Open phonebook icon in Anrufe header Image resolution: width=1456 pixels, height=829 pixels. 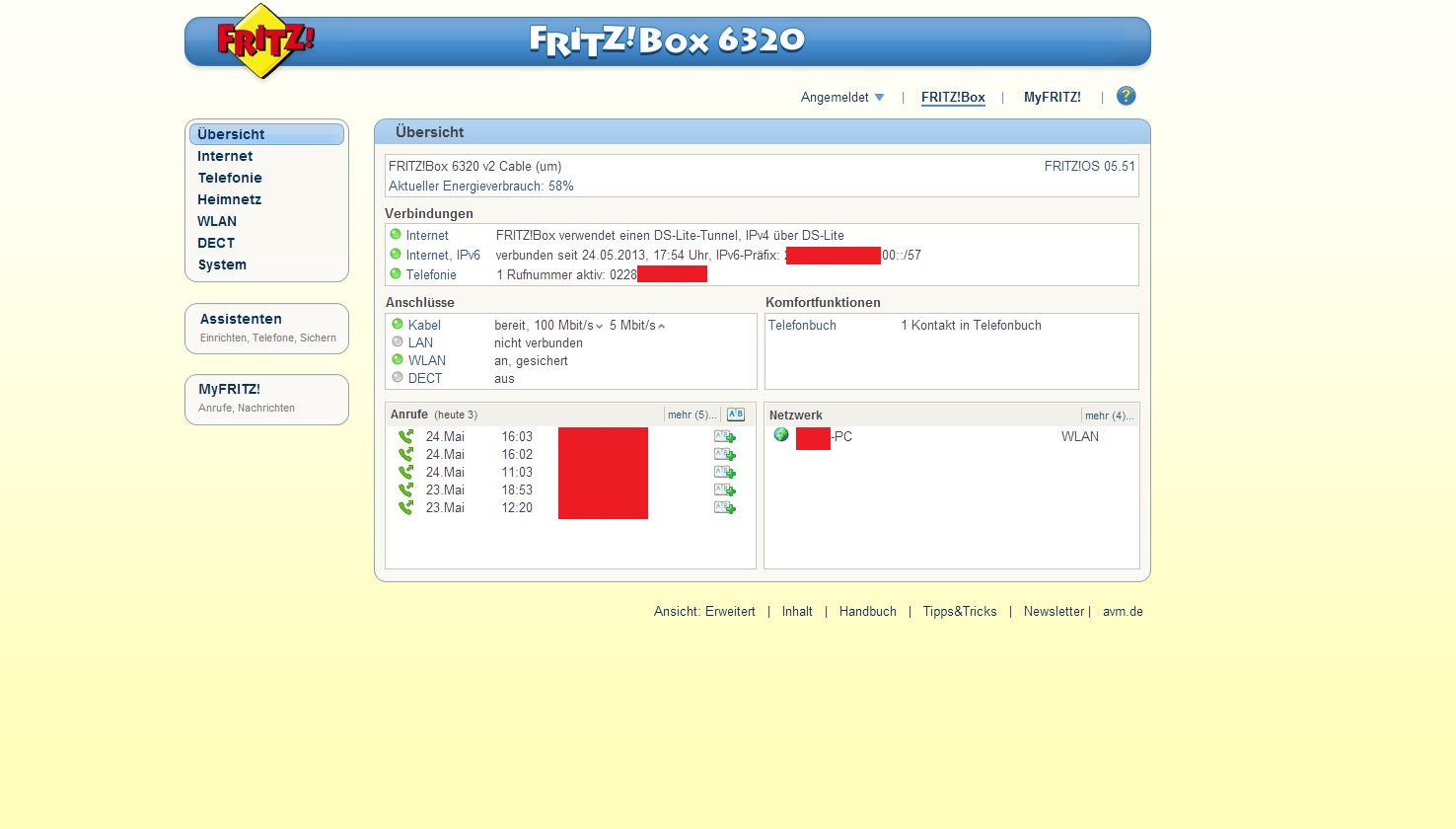click(x=736, y=414)
